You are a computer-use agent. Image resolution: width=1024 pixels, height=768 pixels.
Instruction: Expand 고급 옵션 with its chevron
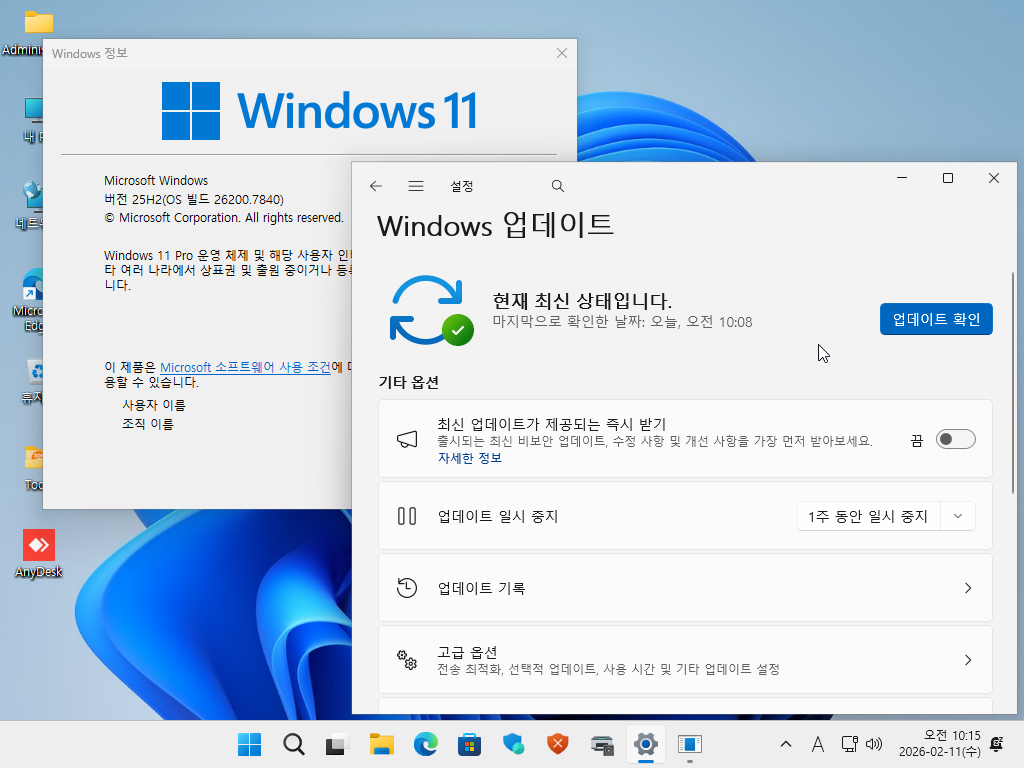click(x=968, y=660)
